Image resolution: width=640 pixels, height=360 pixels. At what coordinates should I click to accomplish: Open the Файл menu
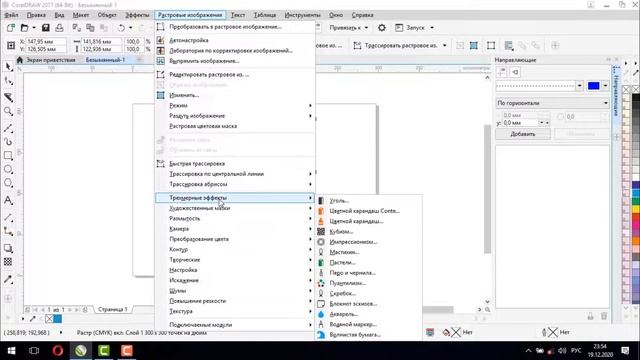pyautogui.click(x=11, y=15)
